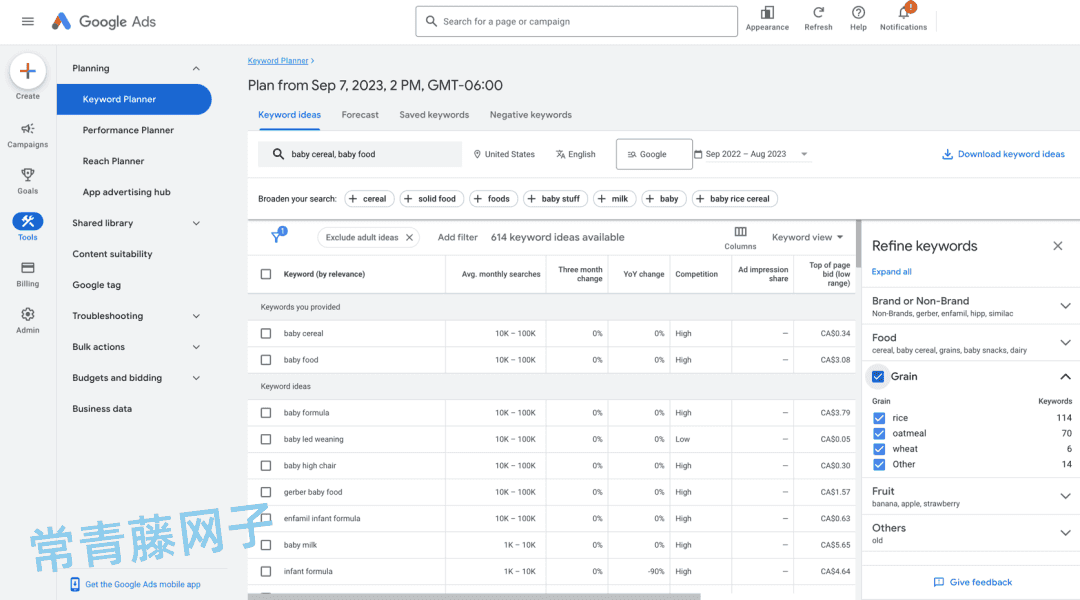Screen dimensions: 1080x600
Task: Click the mobile app phone icon
Action: [x=75, y=584]
